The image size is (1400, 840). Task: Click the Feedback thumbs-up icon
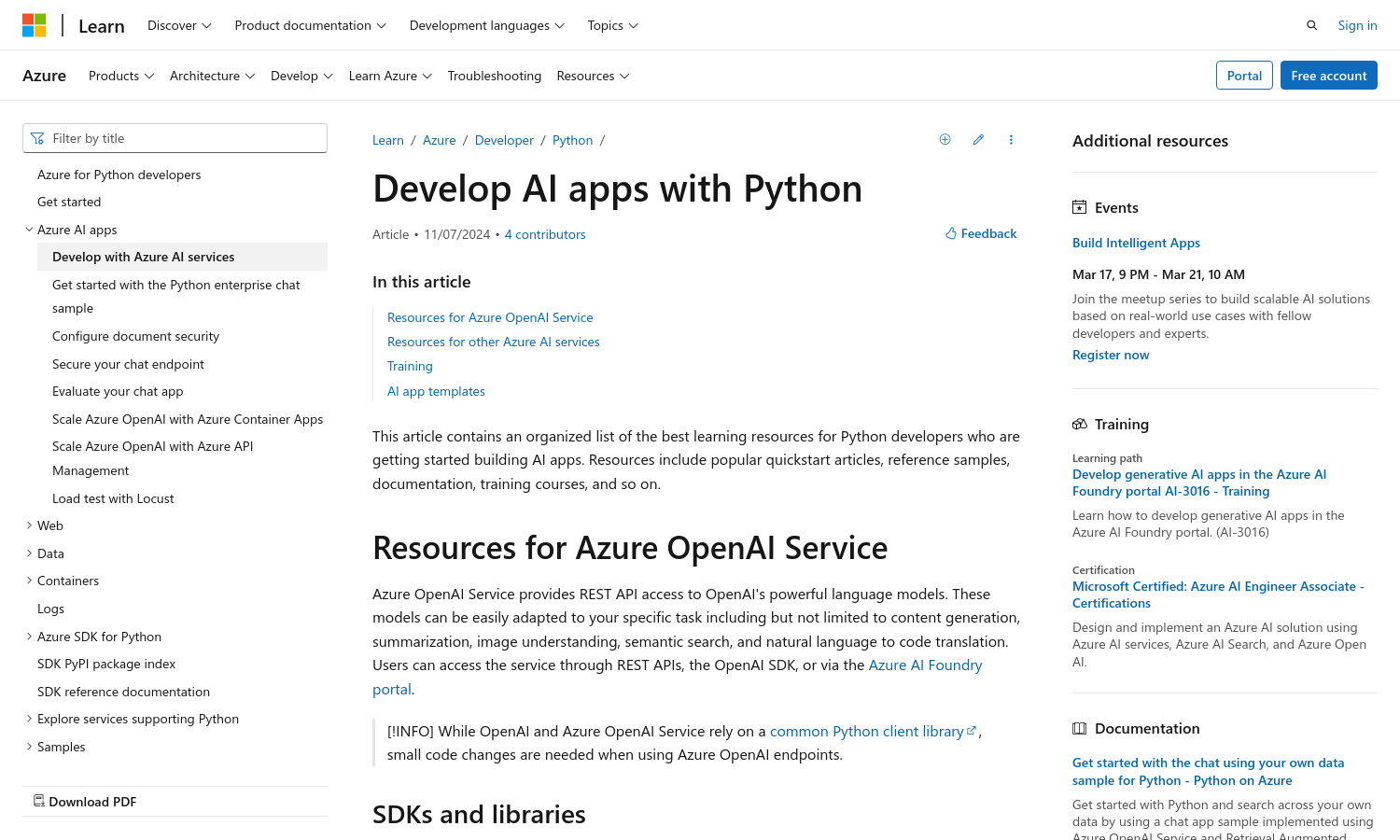pyautogui.click(x=950, y=232)
